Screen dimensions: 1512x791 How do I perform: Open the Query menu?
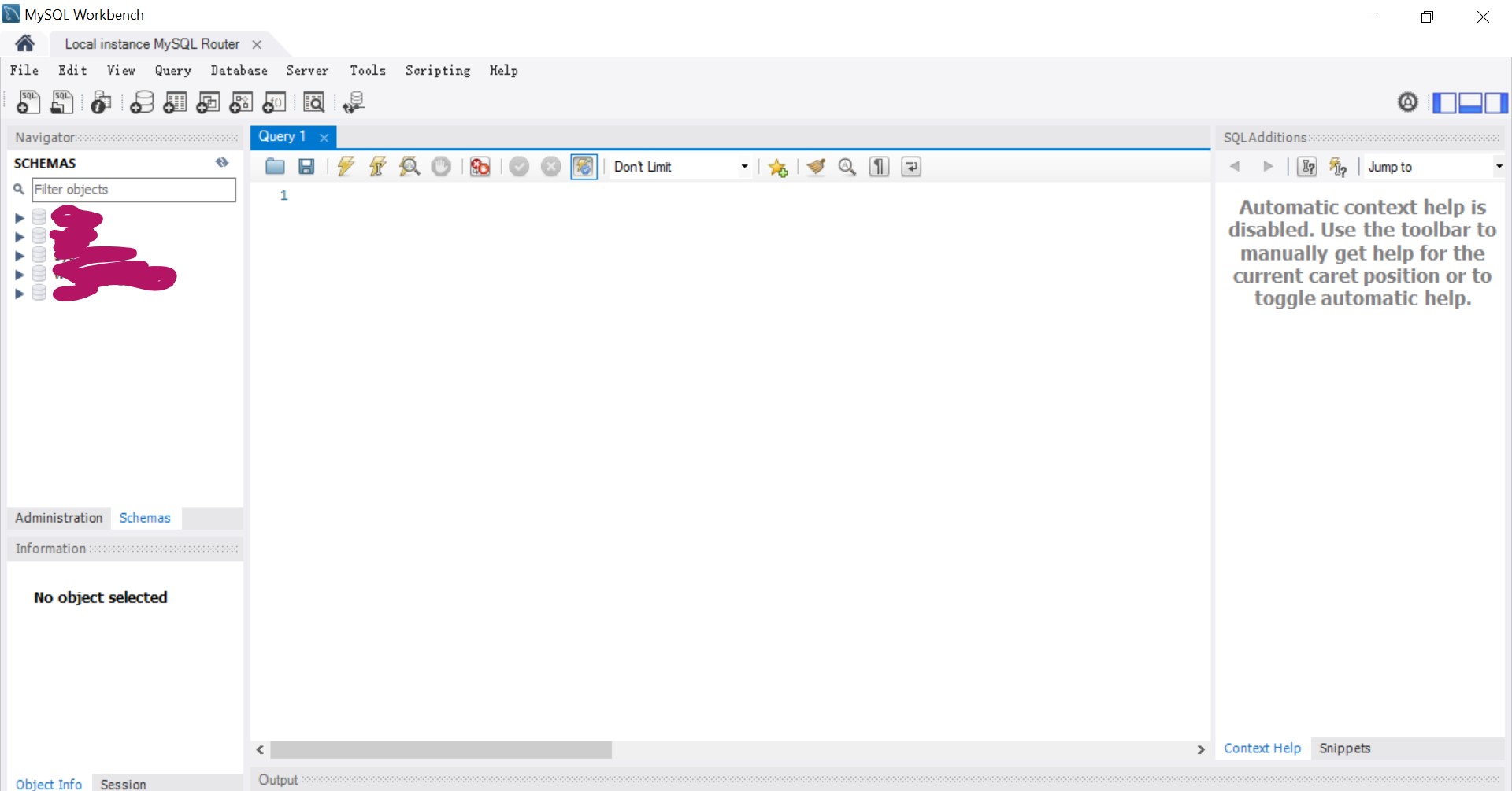[173, 70]
